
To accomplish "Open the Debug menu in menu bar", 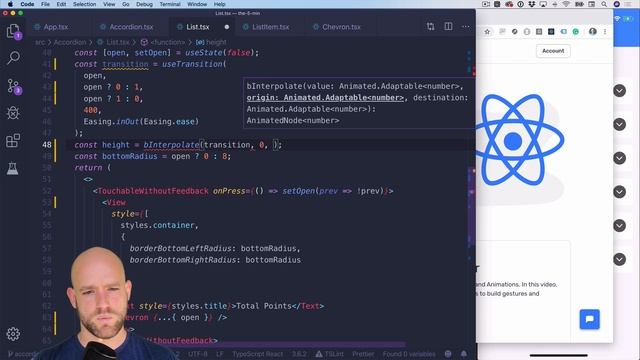I will pyautogui.click(x=144, y=4).
